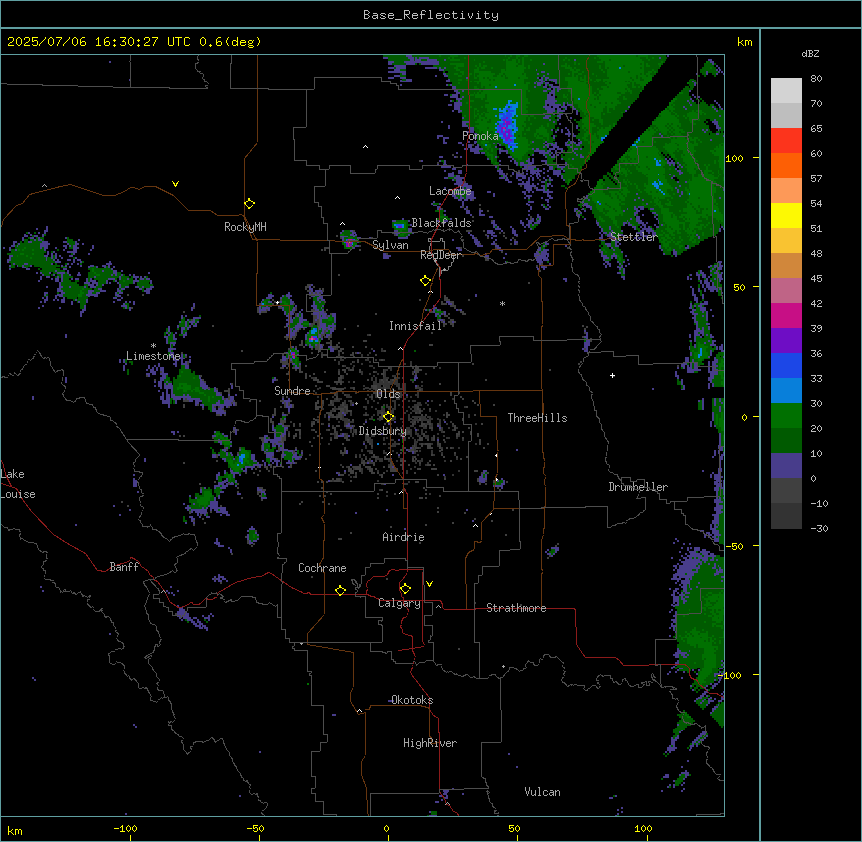The image size is (862, 842).
Task: Click the 100 tick on the bottom axis
Action: [x=643, y=828]
